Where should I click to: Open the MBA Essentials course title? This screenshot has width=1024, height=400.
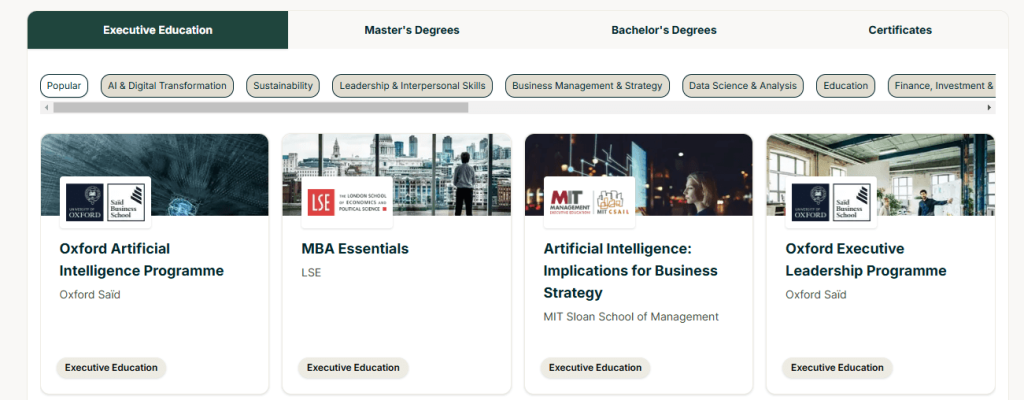click(x=355, y=248)
